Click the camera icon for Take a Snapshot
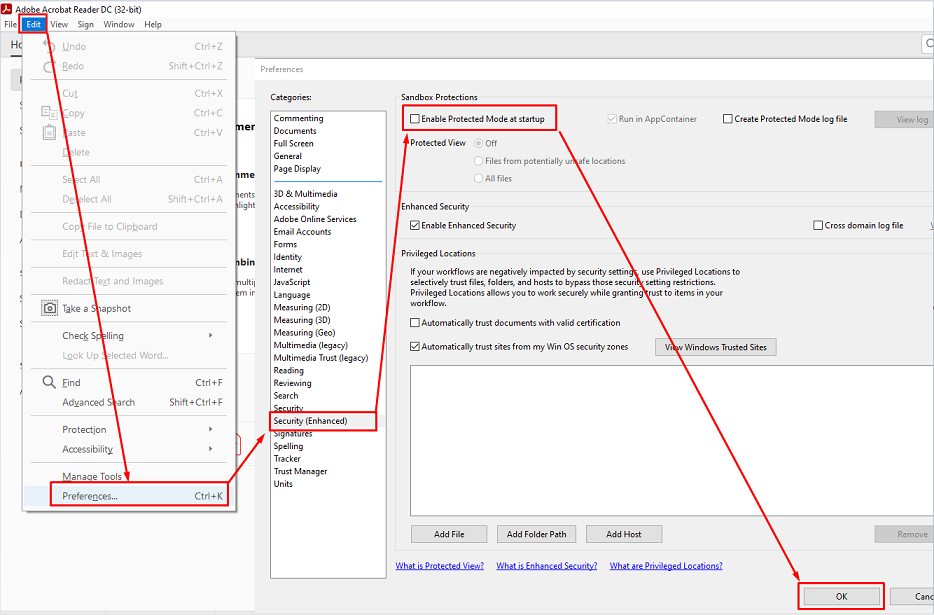934x615 pixels. coord(49,308)
